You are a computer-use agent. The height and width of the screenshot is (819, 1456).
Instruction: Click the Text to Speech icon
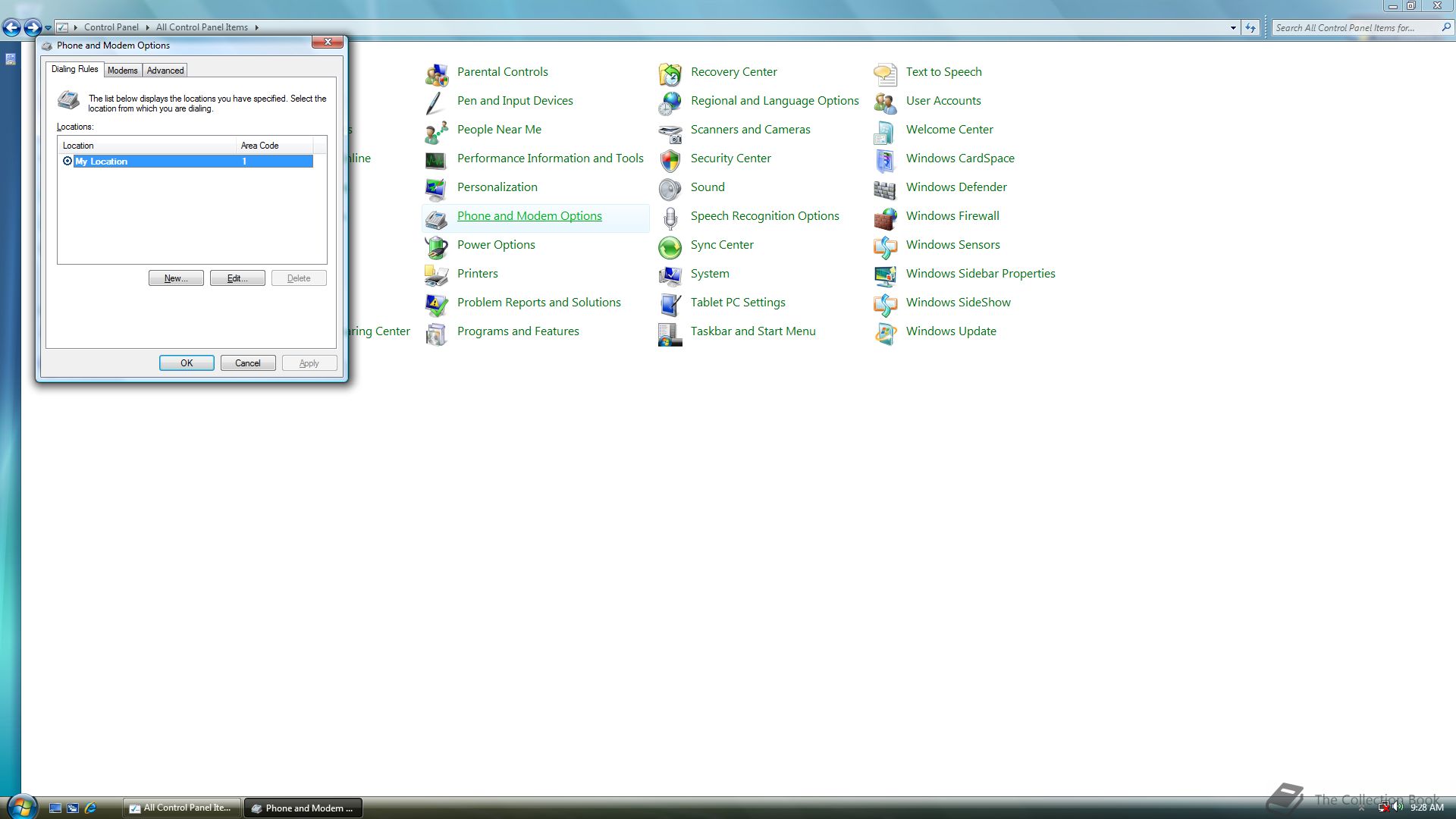[885, 74]
